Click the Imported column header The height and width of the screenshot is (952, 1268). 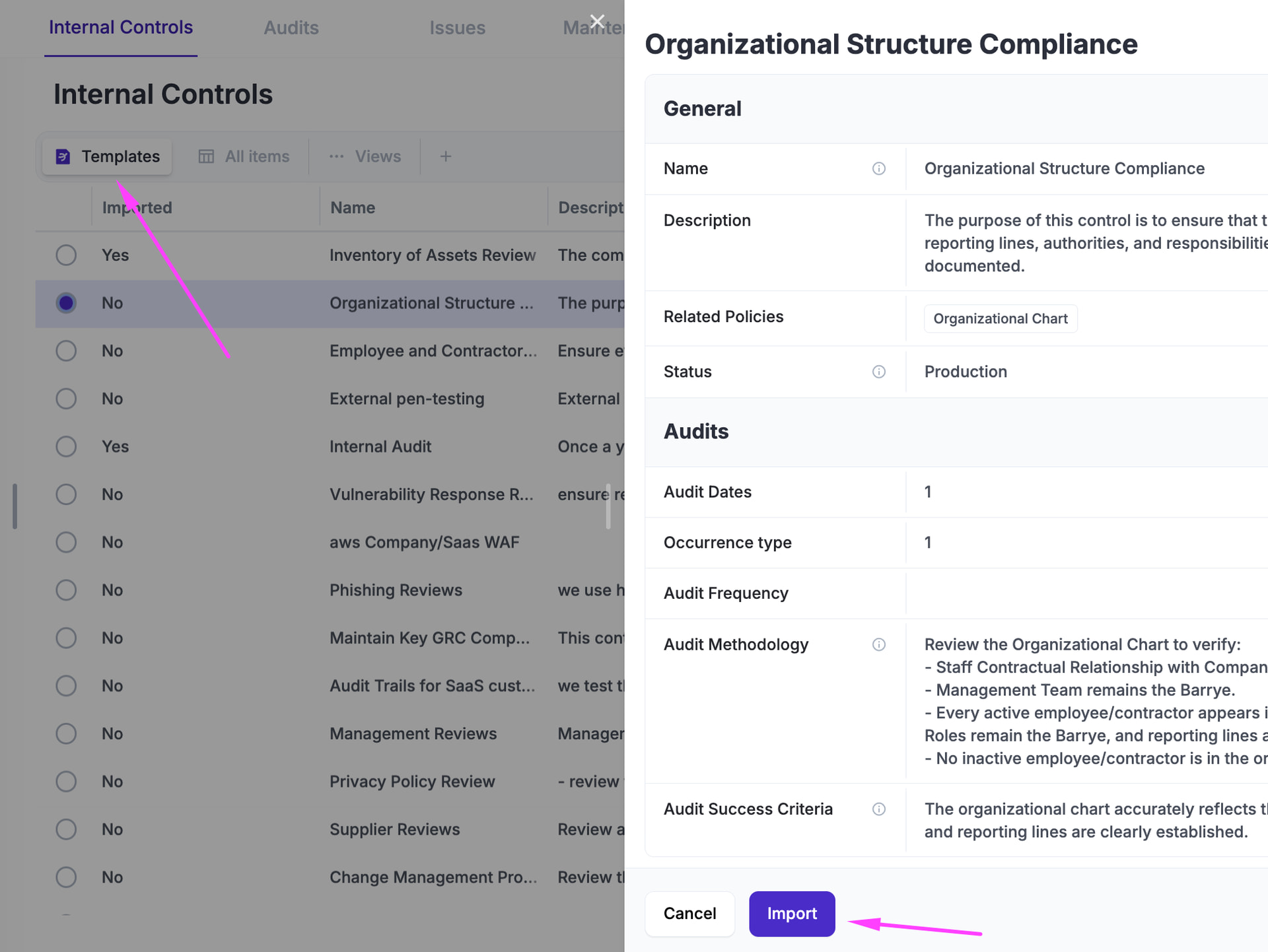[x=137, y=208]
